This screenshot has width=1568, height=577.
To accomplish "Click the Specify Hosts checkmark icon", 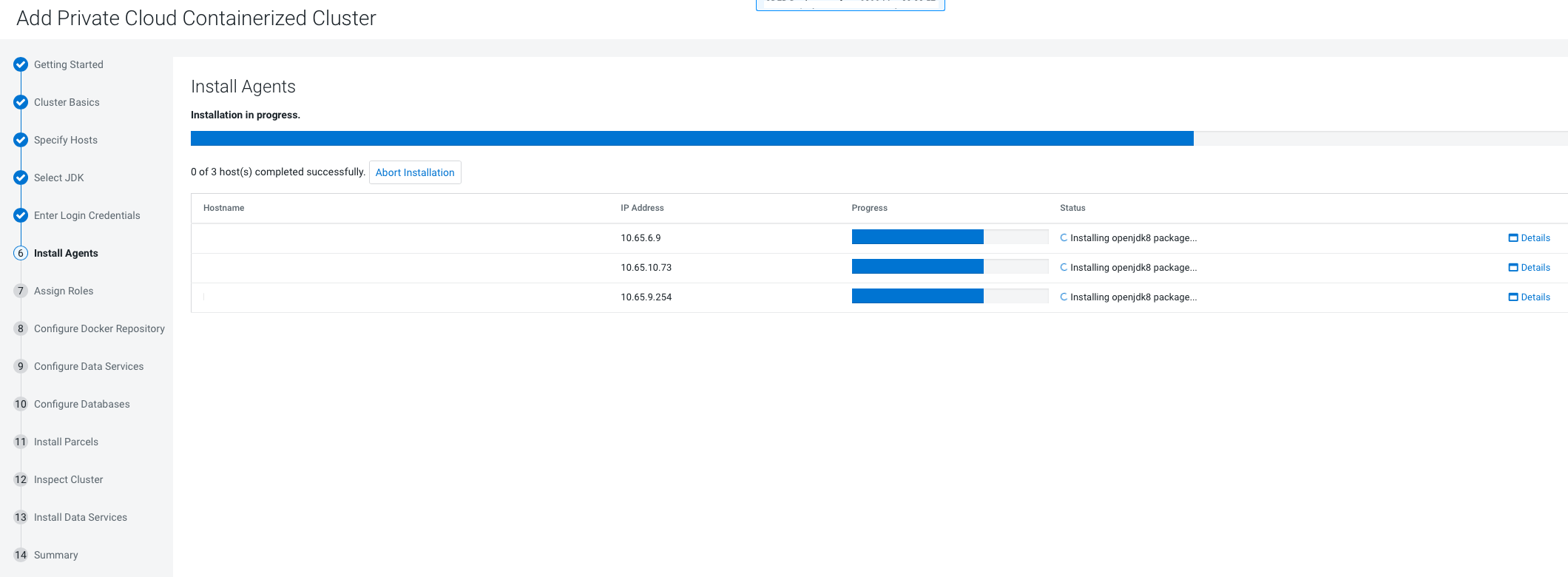I will pos(21,140).
